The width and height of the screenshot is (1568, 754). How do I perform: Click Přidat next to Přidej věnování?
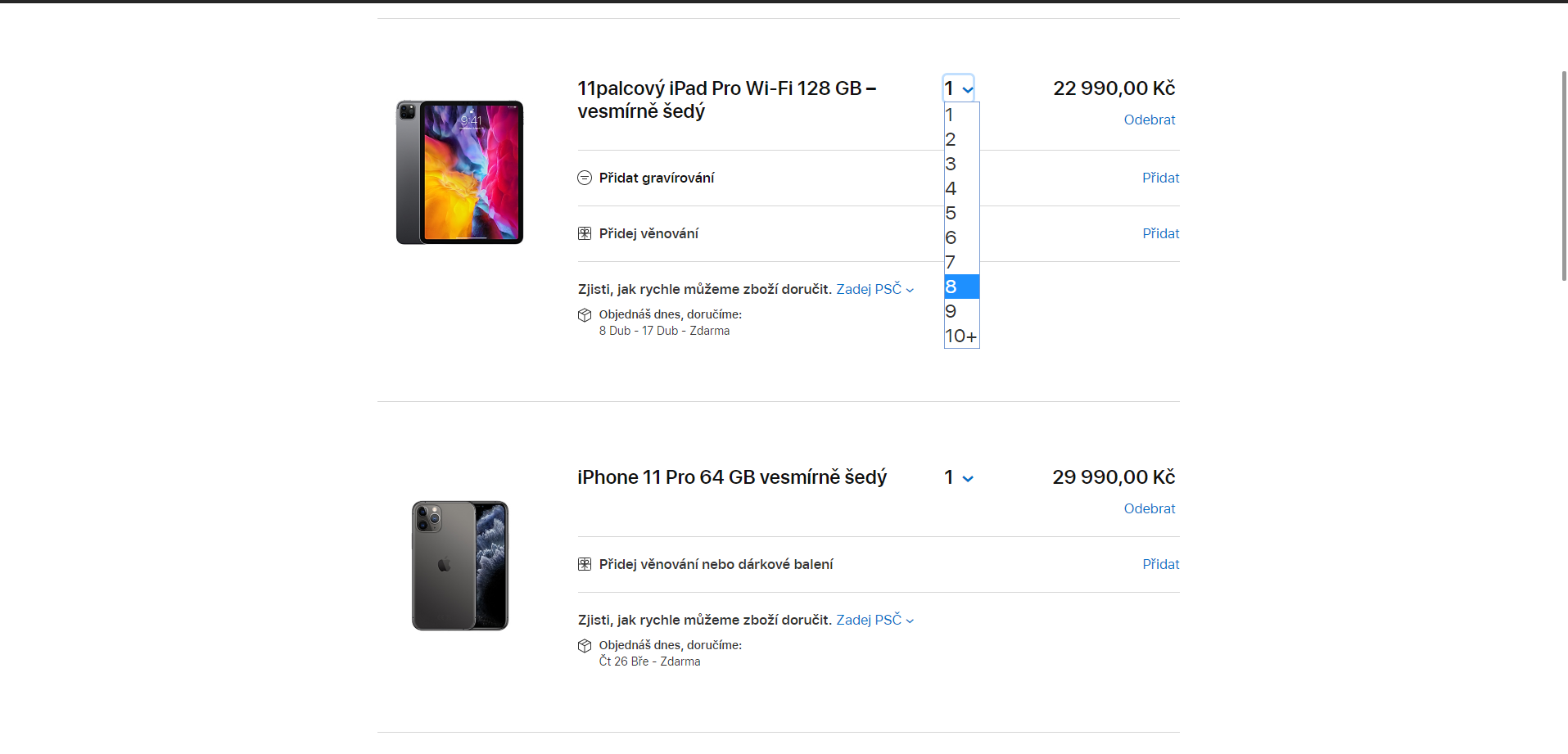click(1160, 233)
